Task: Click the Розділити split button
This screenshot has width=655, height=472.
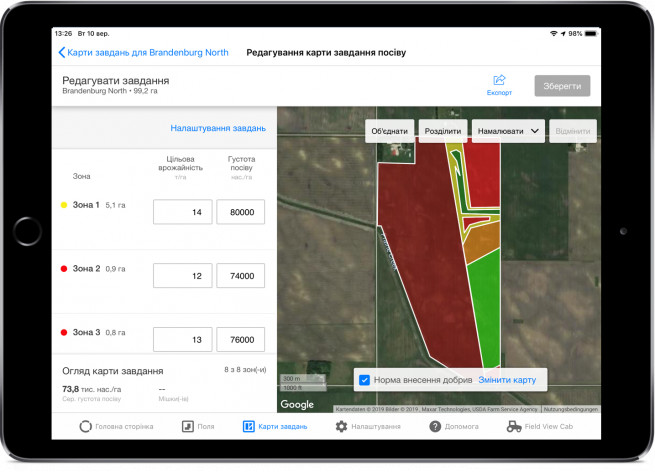Action: [443, 131]
